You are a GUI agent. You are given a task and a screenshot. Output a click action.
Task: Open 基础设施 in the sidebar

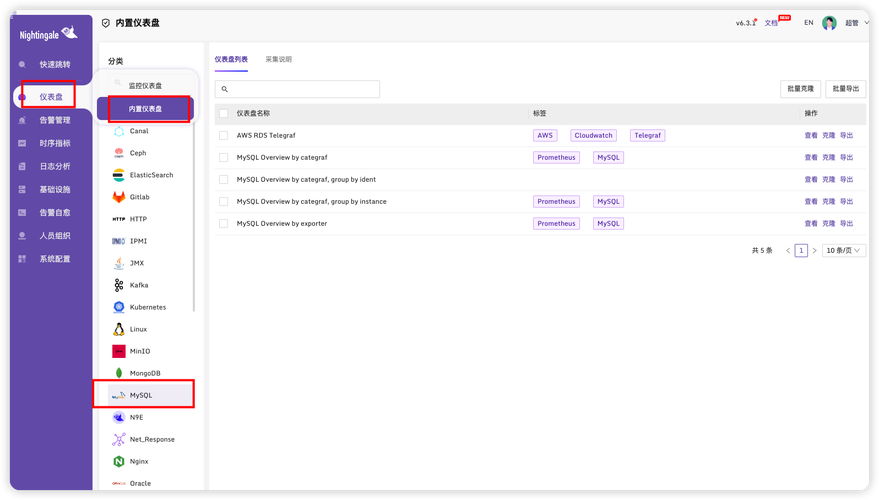(55, 189)
